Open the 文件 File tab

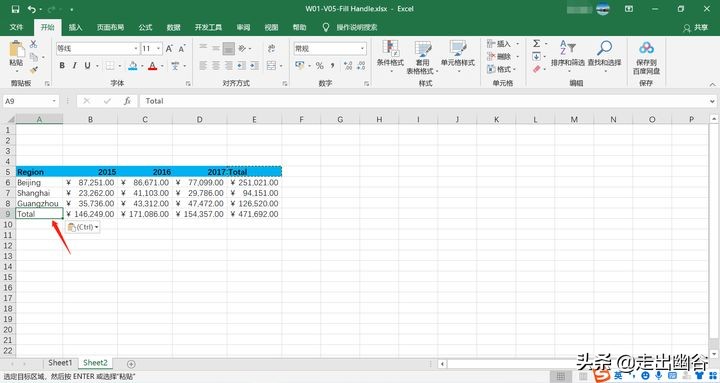pyautogui.click(x=16, y=27)
